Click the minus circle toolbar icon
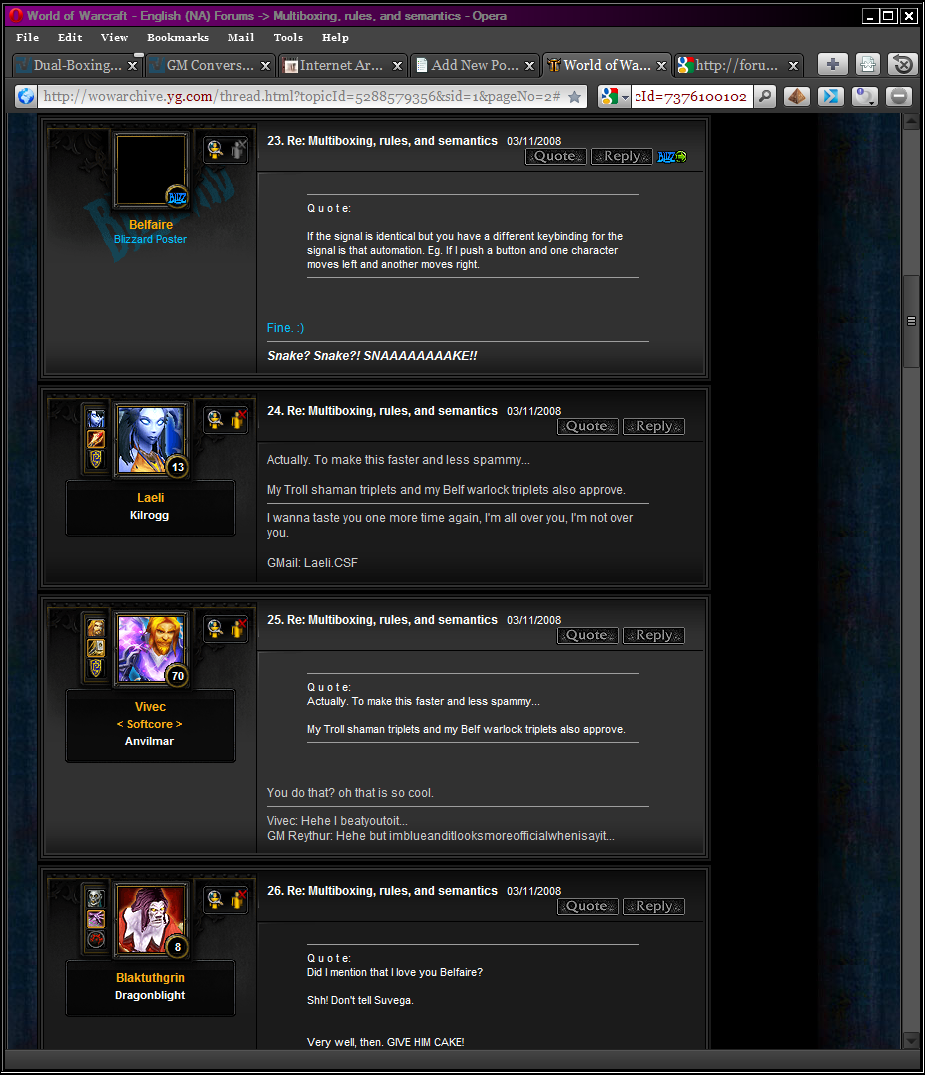 click(899, 97)
